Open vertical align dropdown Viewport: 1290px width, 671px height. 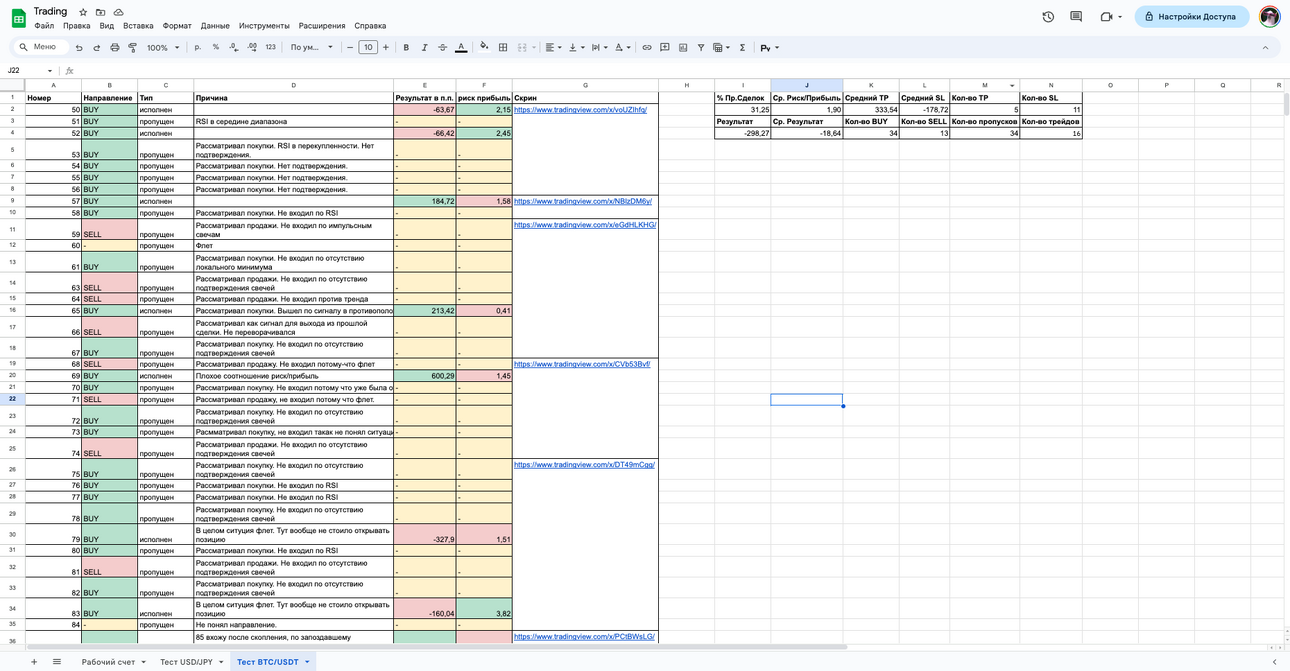(x=575, y=47)
